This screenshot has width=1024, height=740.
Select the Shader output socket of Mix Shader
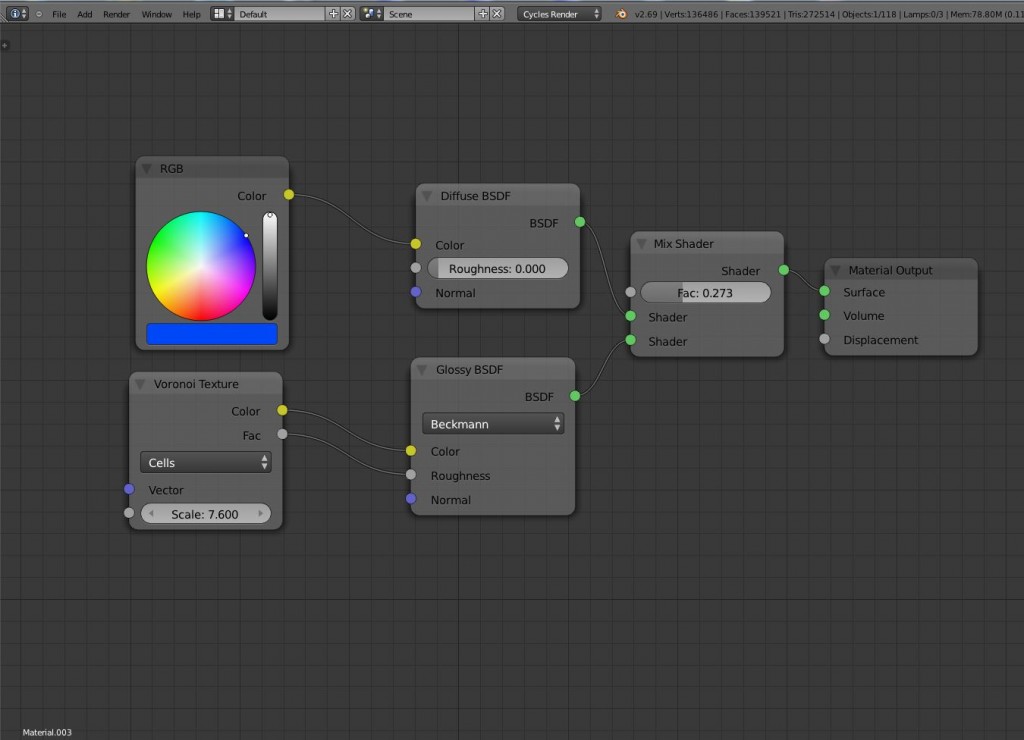(x=784, y=270)
